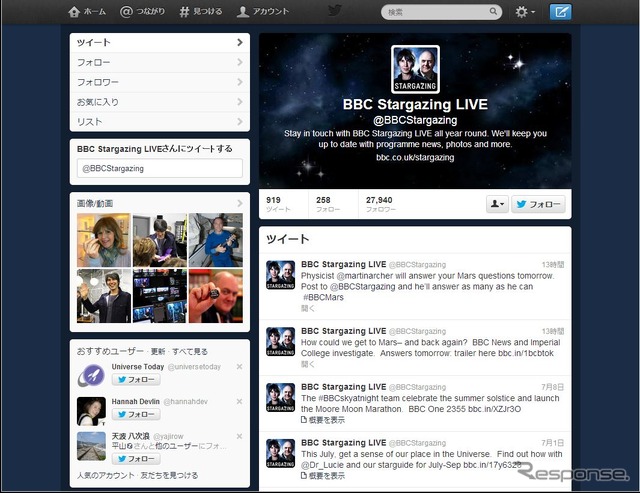Screen dimensions: 640x493
Task: Dismiss Universe Today suggestion
Action: click(240, 367)
